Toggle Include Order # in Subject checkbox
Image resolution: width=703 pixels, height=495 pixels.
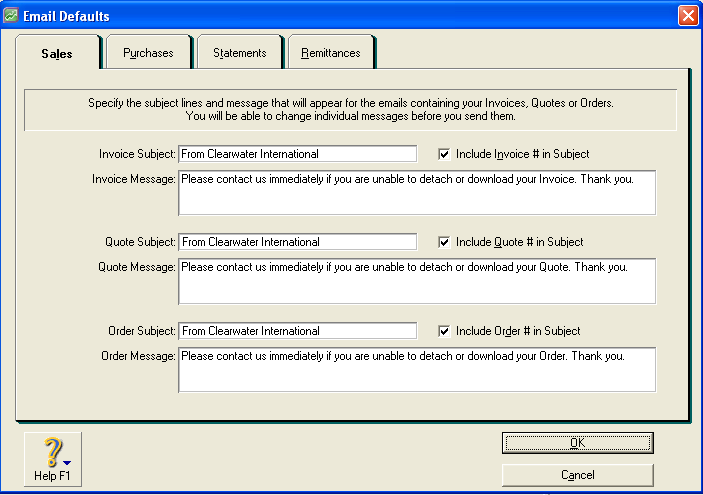[444, 331]
